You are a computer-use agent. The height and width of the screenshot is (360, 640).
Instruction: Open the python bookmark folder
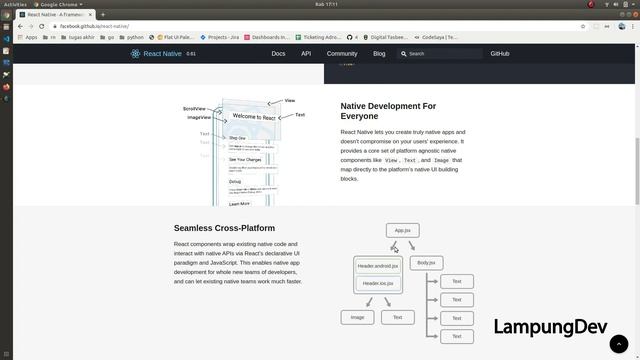[x=131, y=37]
